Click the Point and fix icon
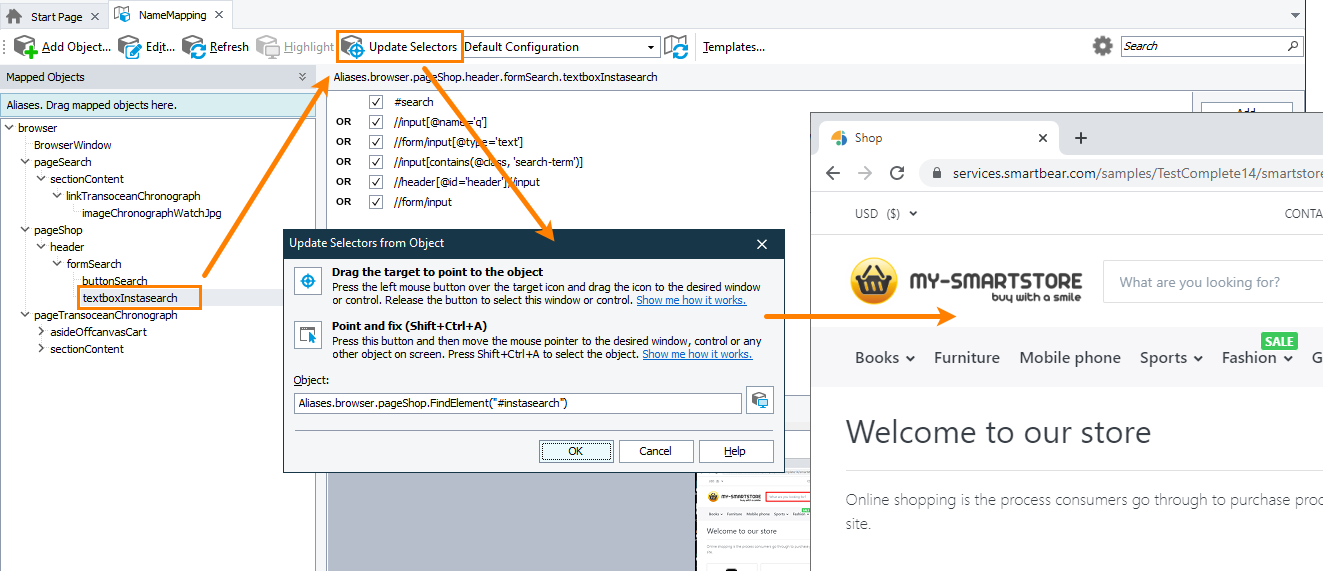Screen dimensions: 1323x571 point(308,336)
